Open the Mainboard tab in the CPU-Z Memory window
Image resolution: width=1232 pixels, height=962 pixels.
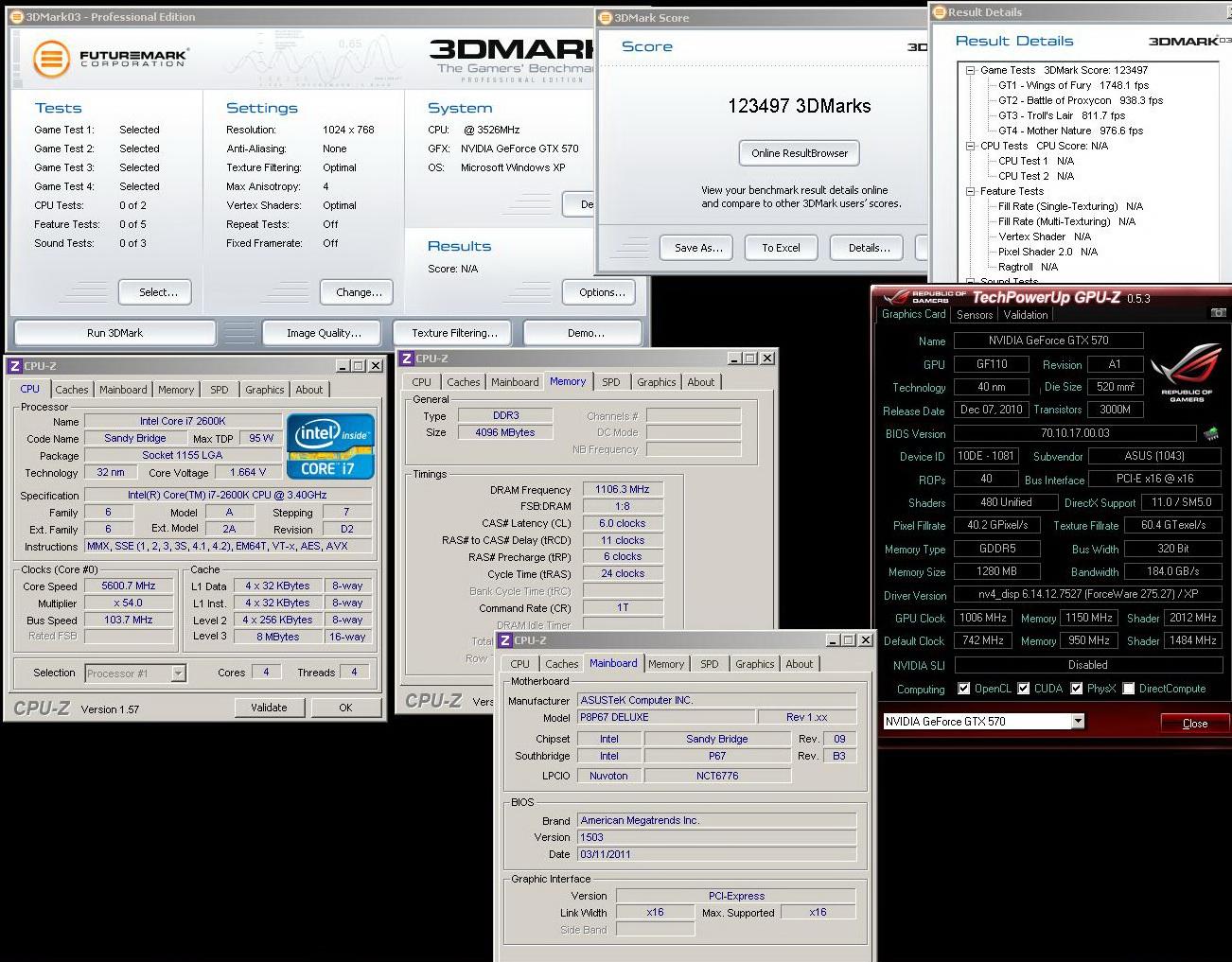[515, 382]
